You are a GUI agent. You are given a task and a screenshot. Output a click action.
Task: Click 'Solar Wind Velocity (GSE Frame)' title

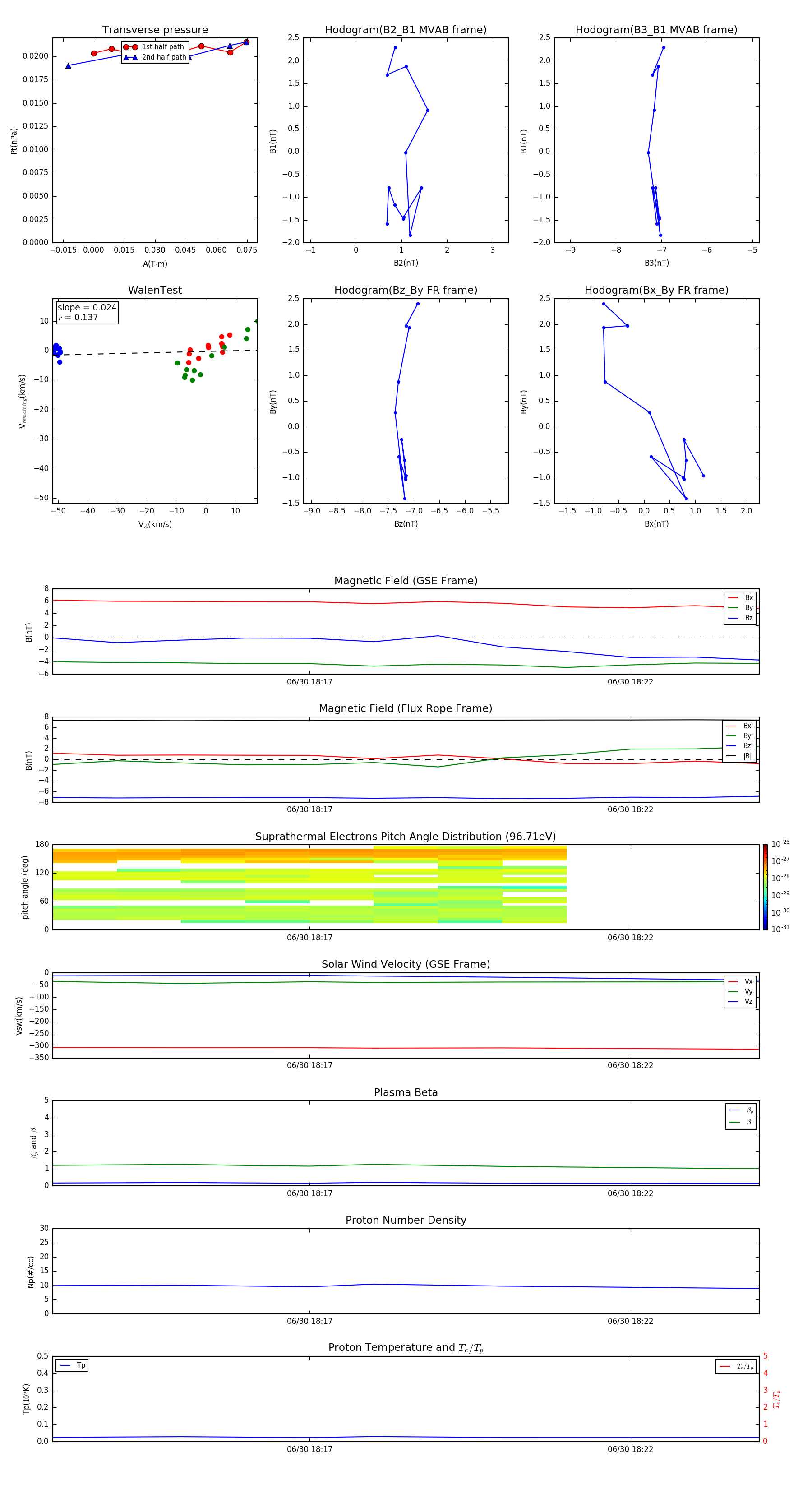click(x=406, y=965)
